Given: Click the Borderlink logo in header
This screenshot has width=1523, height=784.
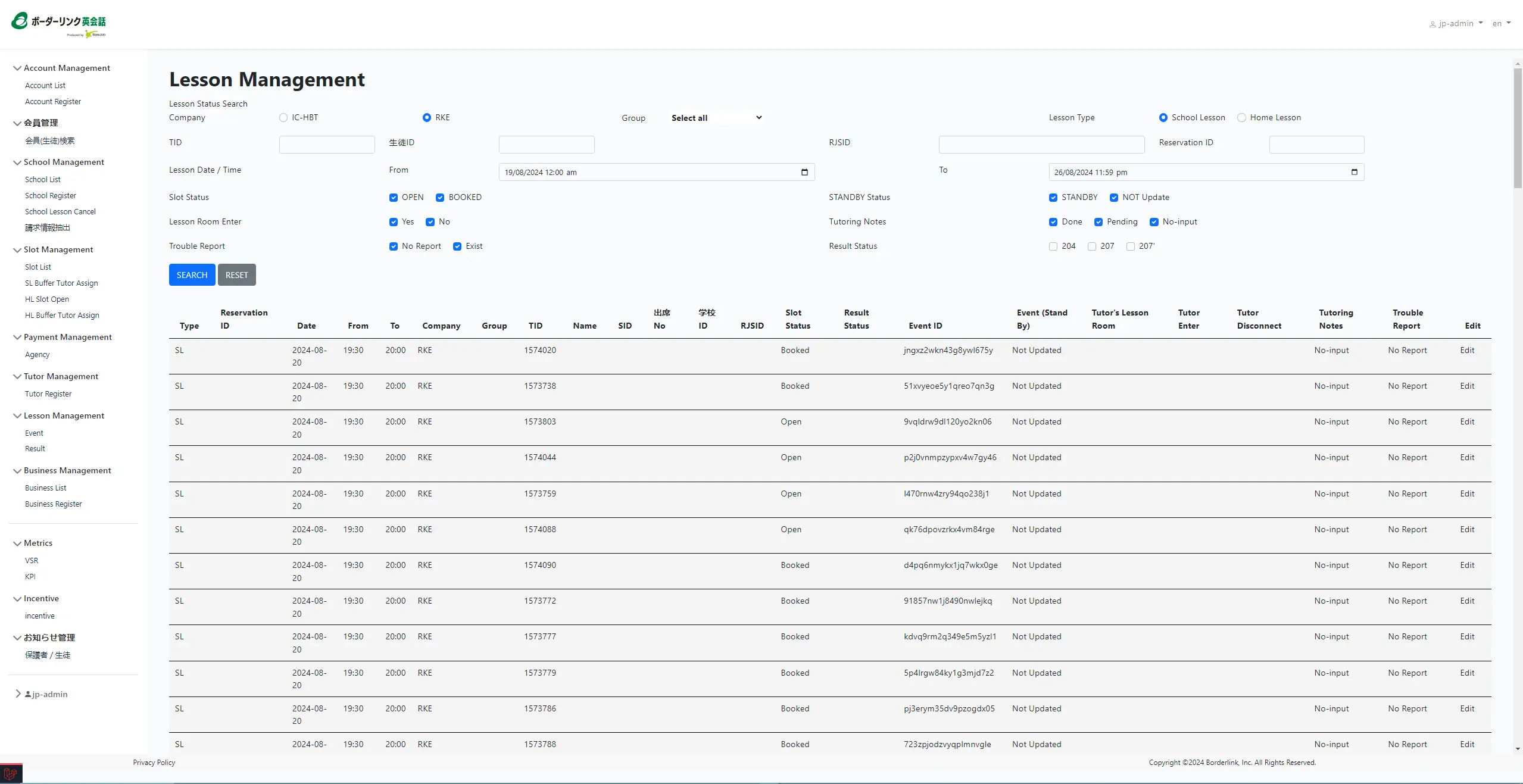Looking at the screenshot, I should (58, 24).
